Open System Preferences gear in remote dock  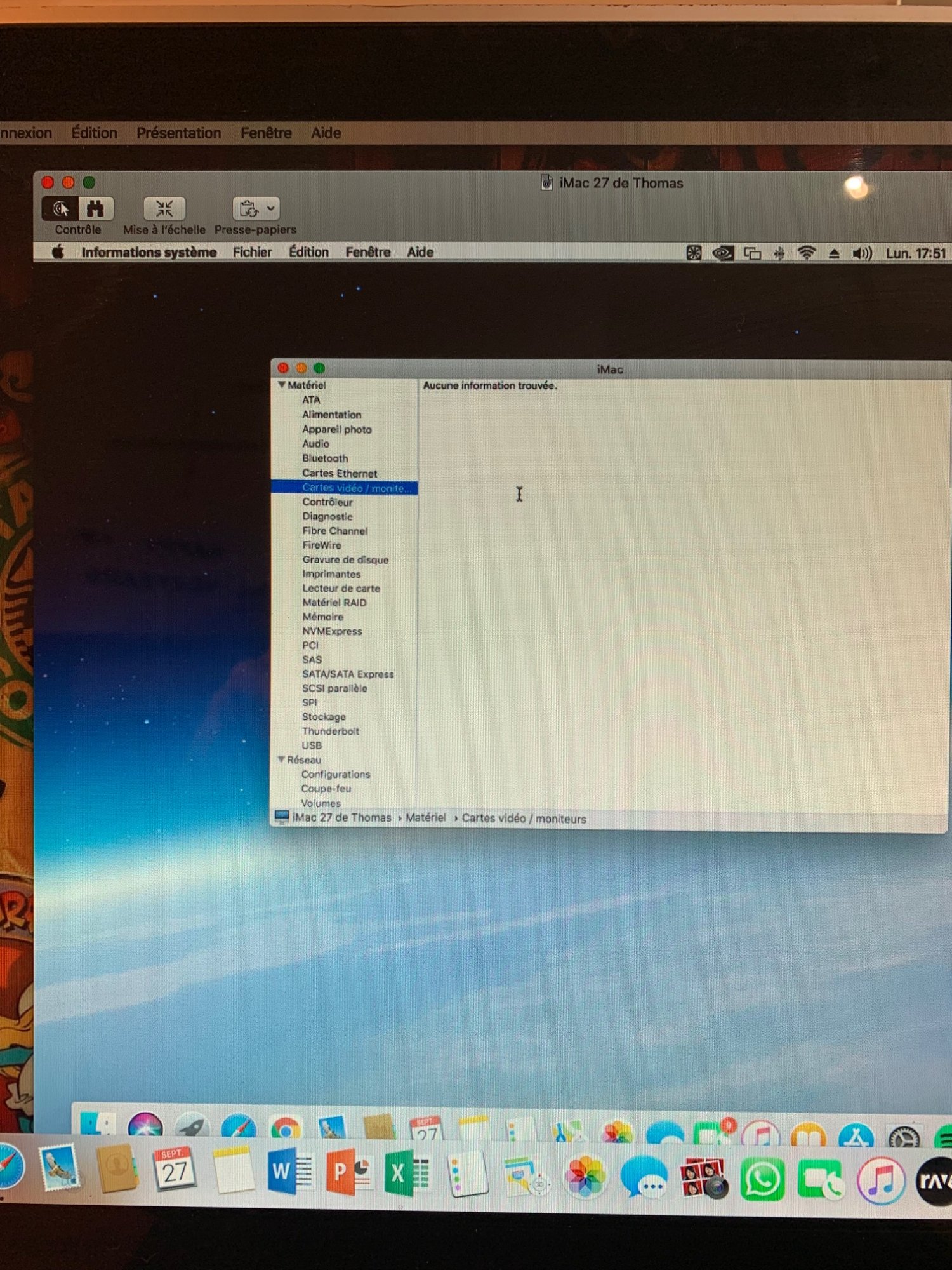(904, 1137)
